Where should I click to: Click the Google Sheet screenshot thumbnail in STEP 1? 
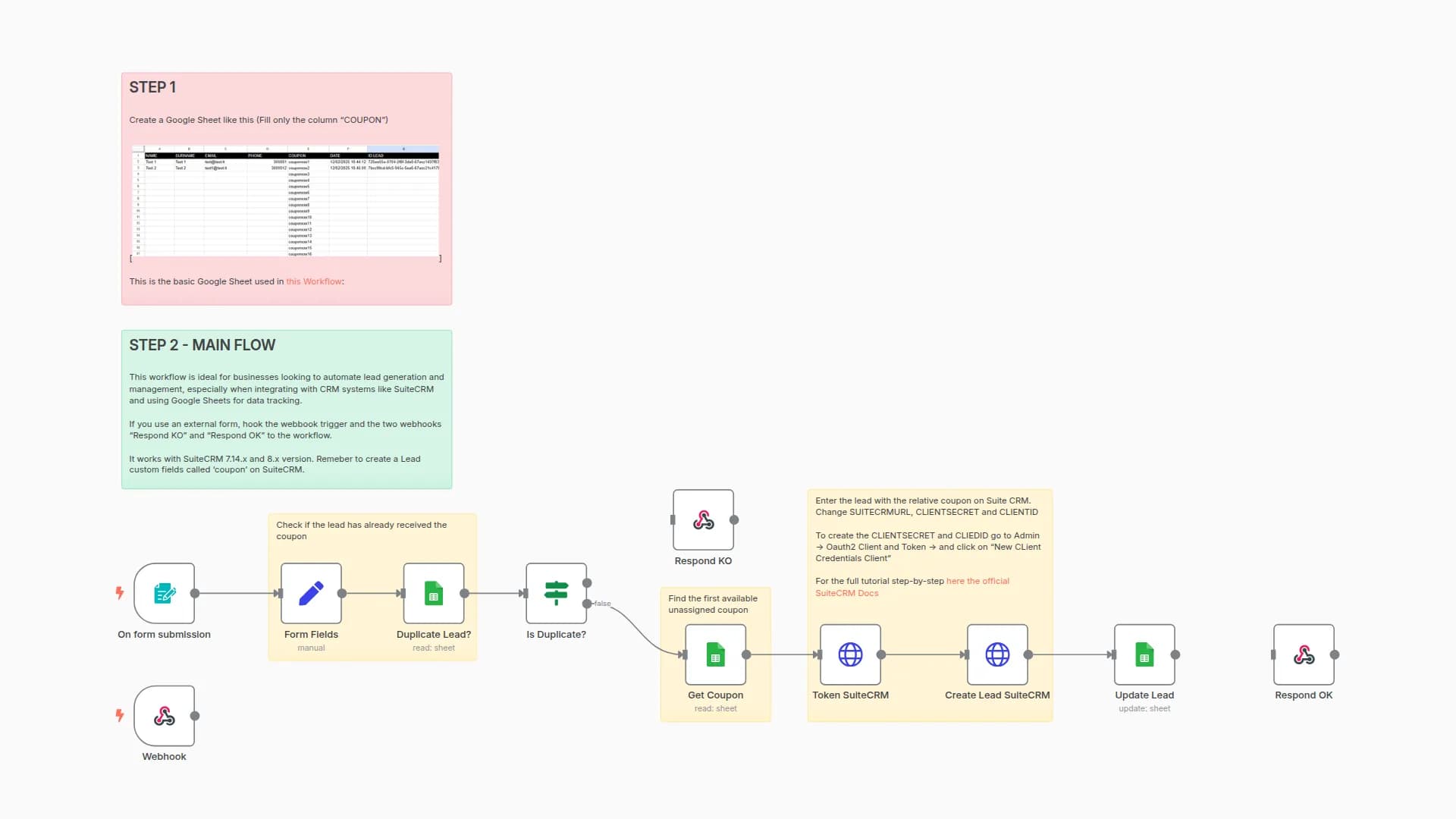coord(286,201)
